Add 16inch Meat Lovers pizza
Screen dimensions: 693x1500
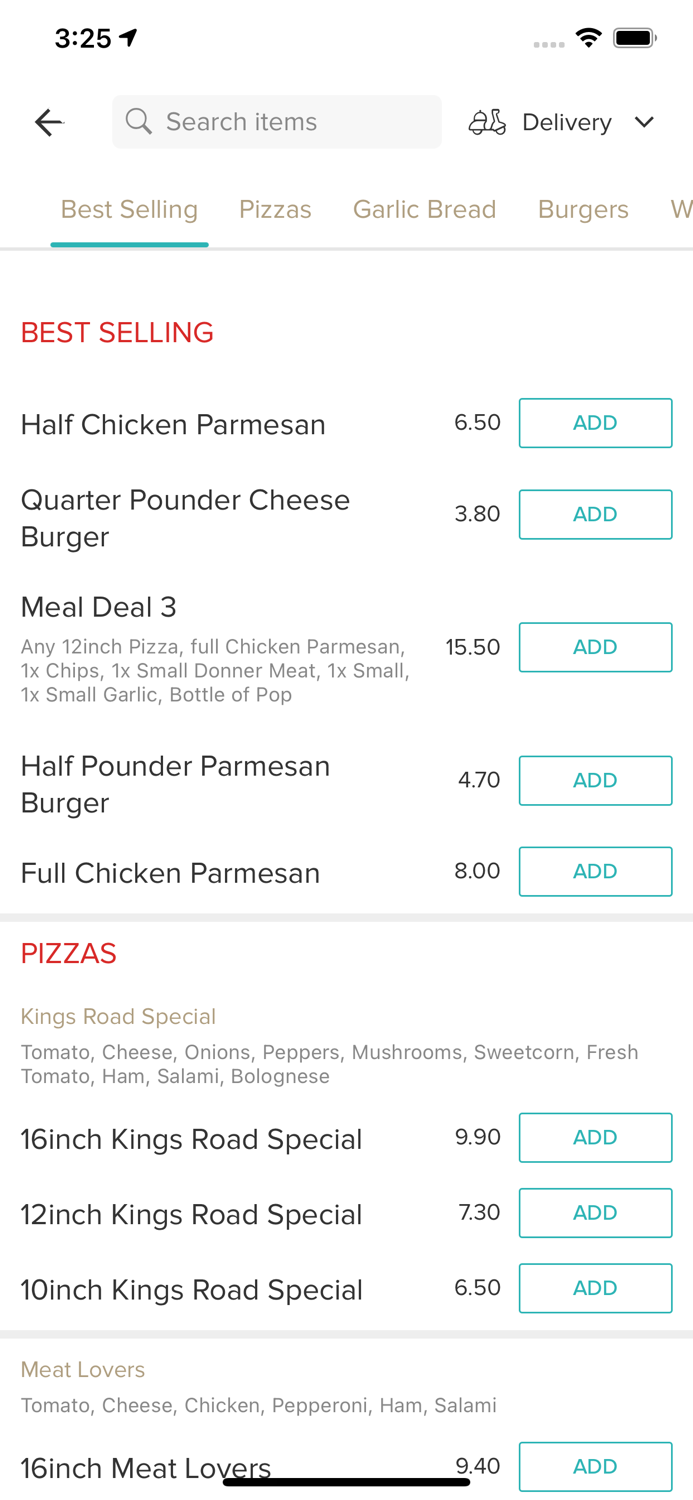click(595, 1466)
